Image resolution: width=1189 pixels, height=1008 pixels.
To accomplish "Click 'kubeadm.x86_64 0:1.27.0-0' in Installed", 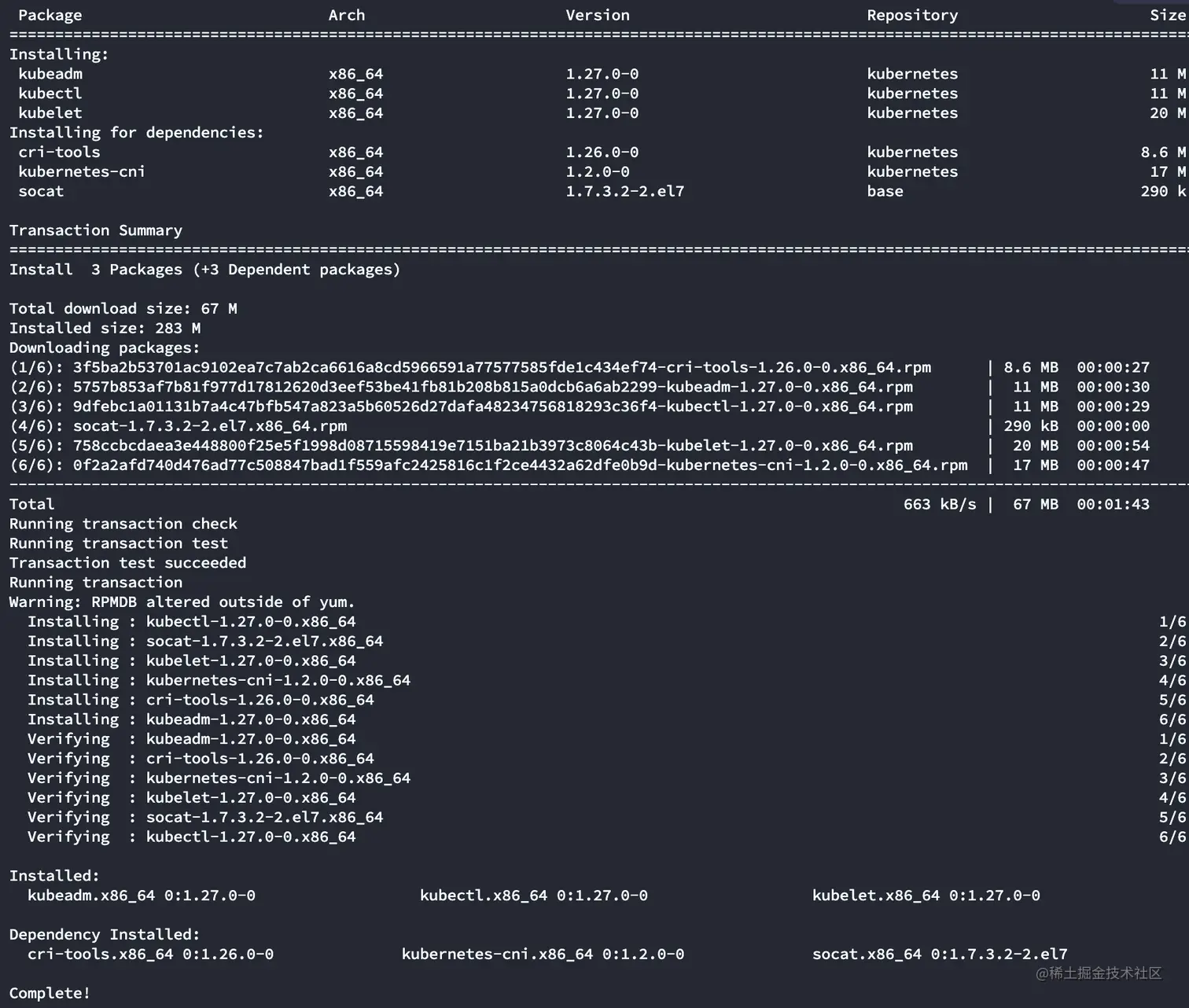I will tap(142, 896).
